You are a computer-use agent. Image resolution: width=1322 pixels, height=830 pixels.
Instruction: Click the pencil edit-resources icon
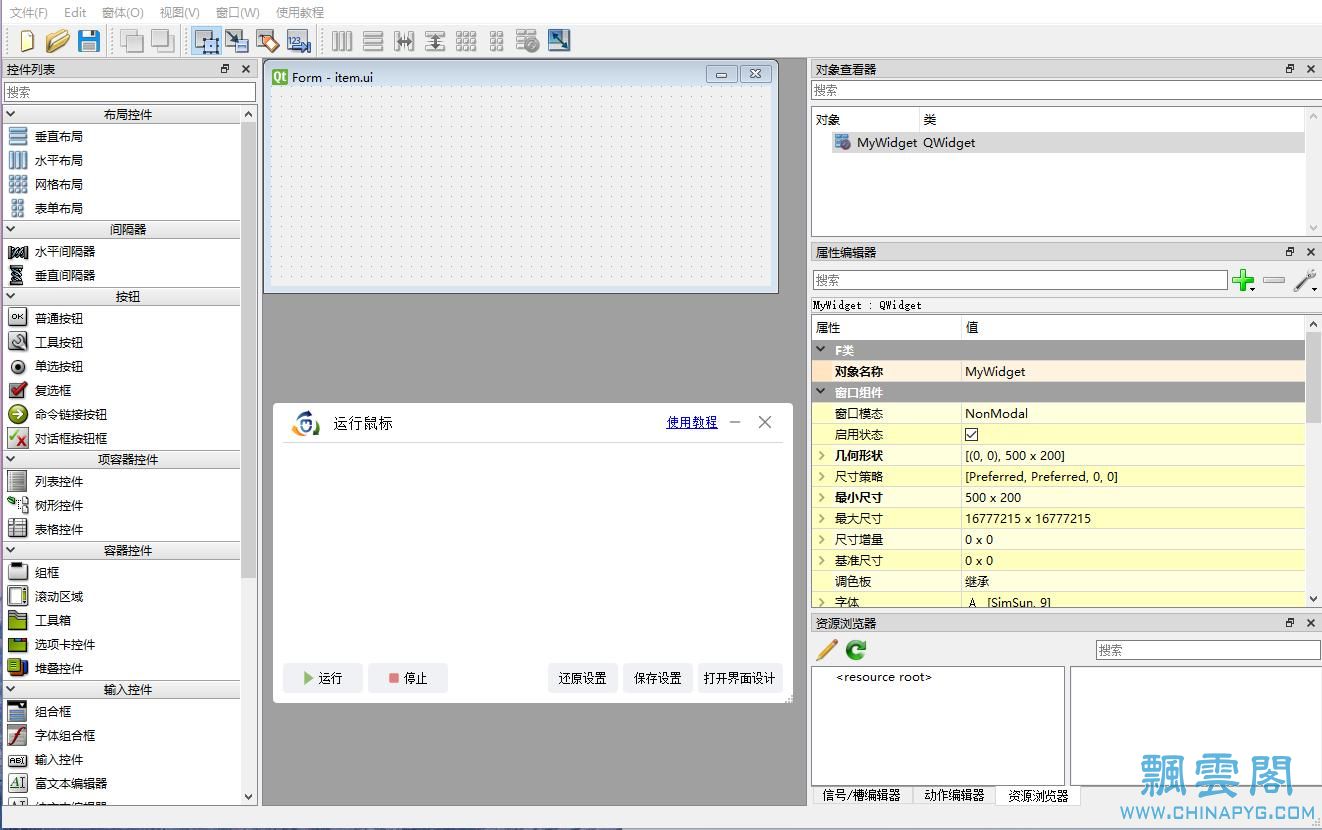coord(827,650)
